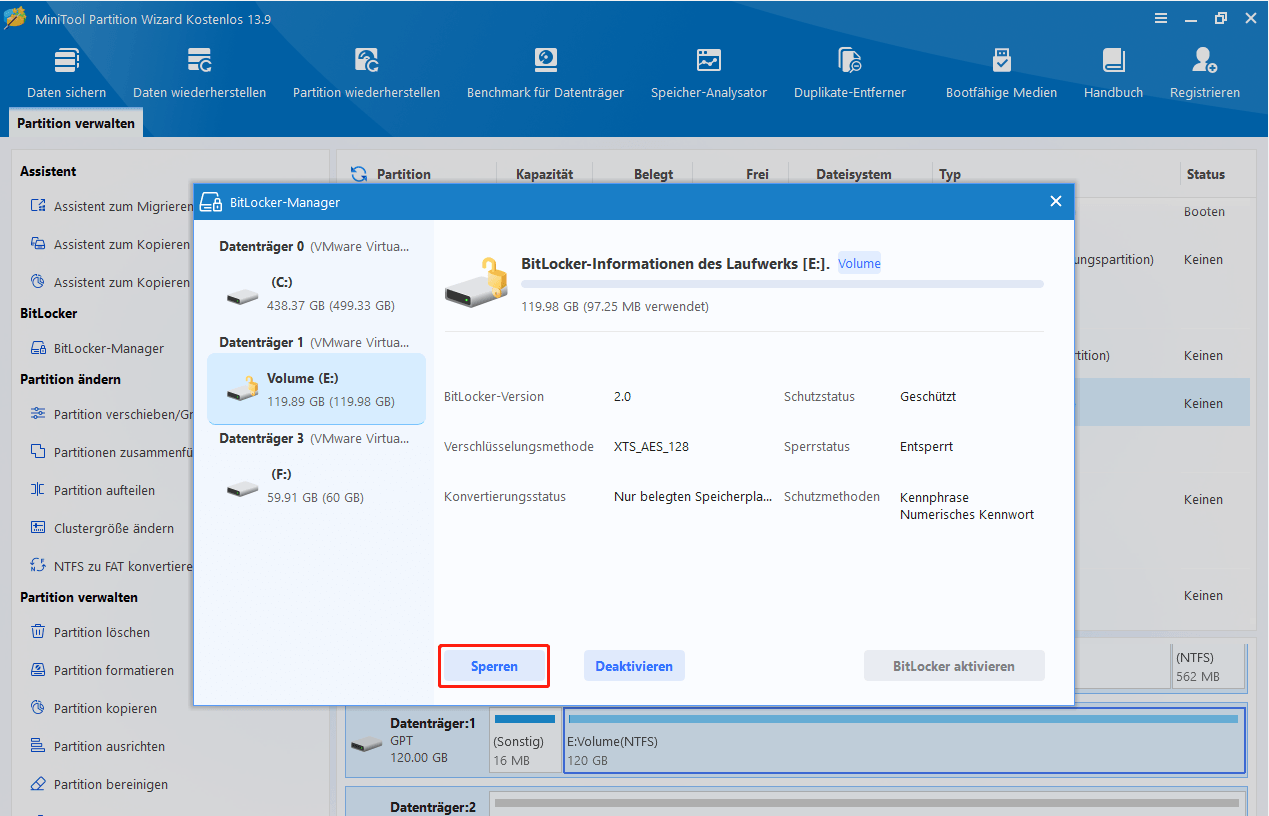Screen dimensions: 1269x816
Task: Choose NTFS zu FAT konvertieren
Action: point(110,566)
